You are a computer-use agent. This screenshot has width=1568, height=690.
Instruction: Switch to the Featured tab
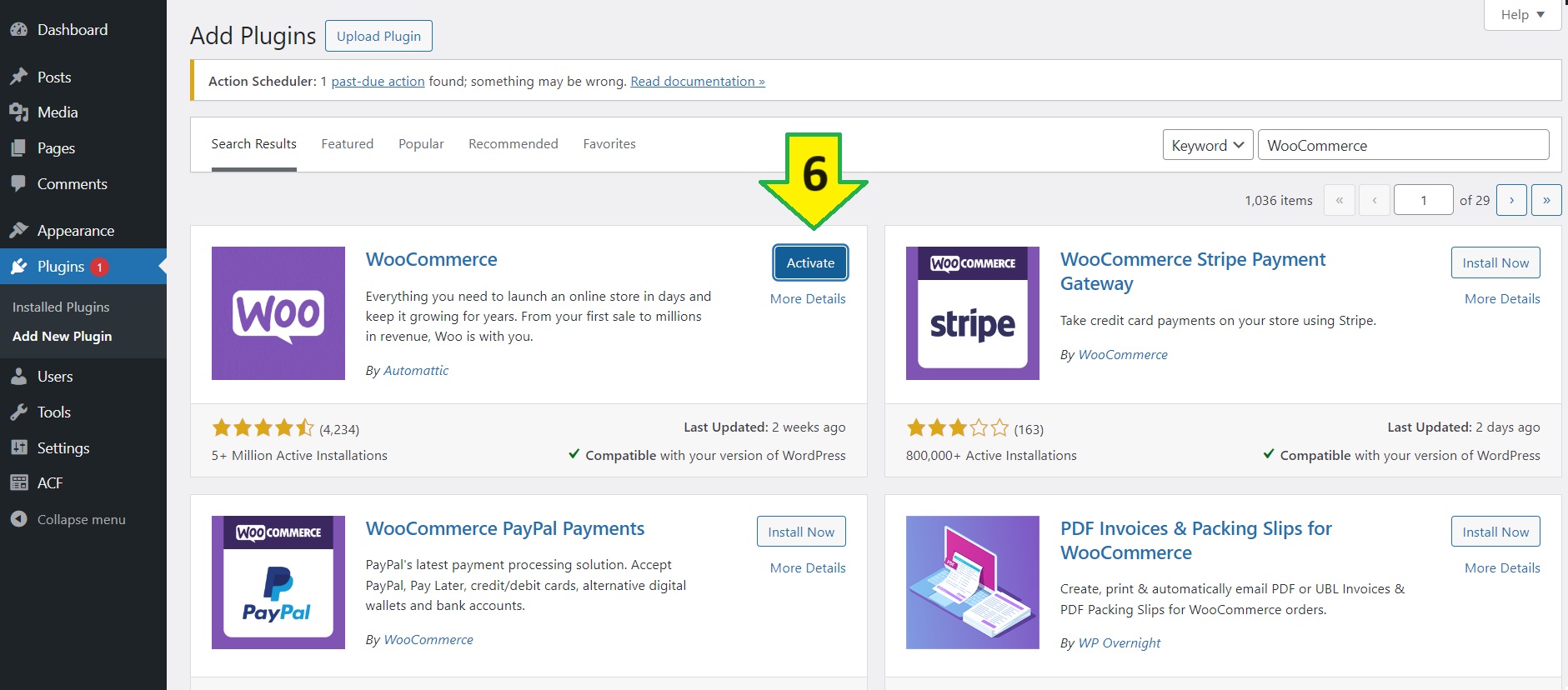pos(348,144)
